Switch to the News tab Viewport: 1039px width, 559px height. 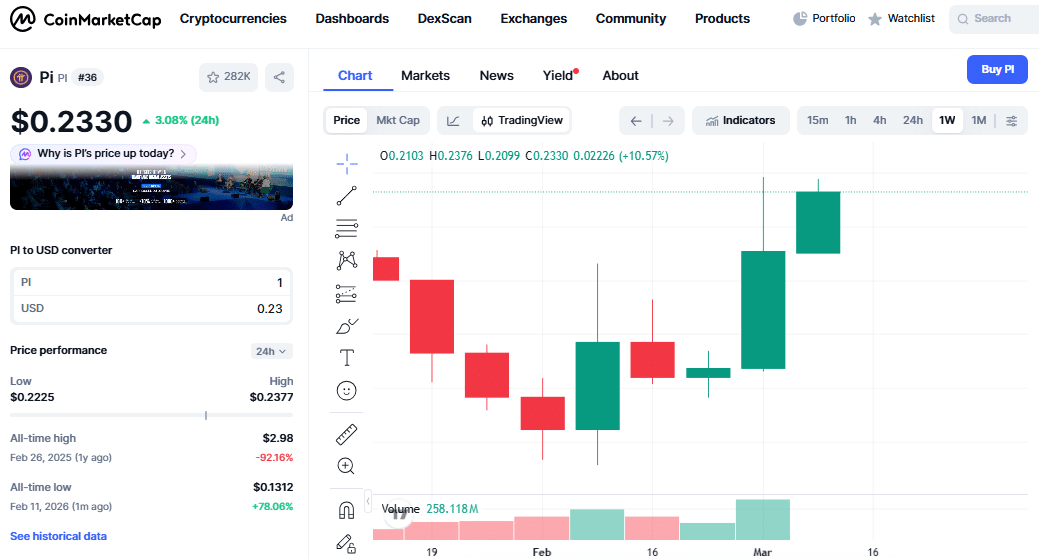coord(496,76)
